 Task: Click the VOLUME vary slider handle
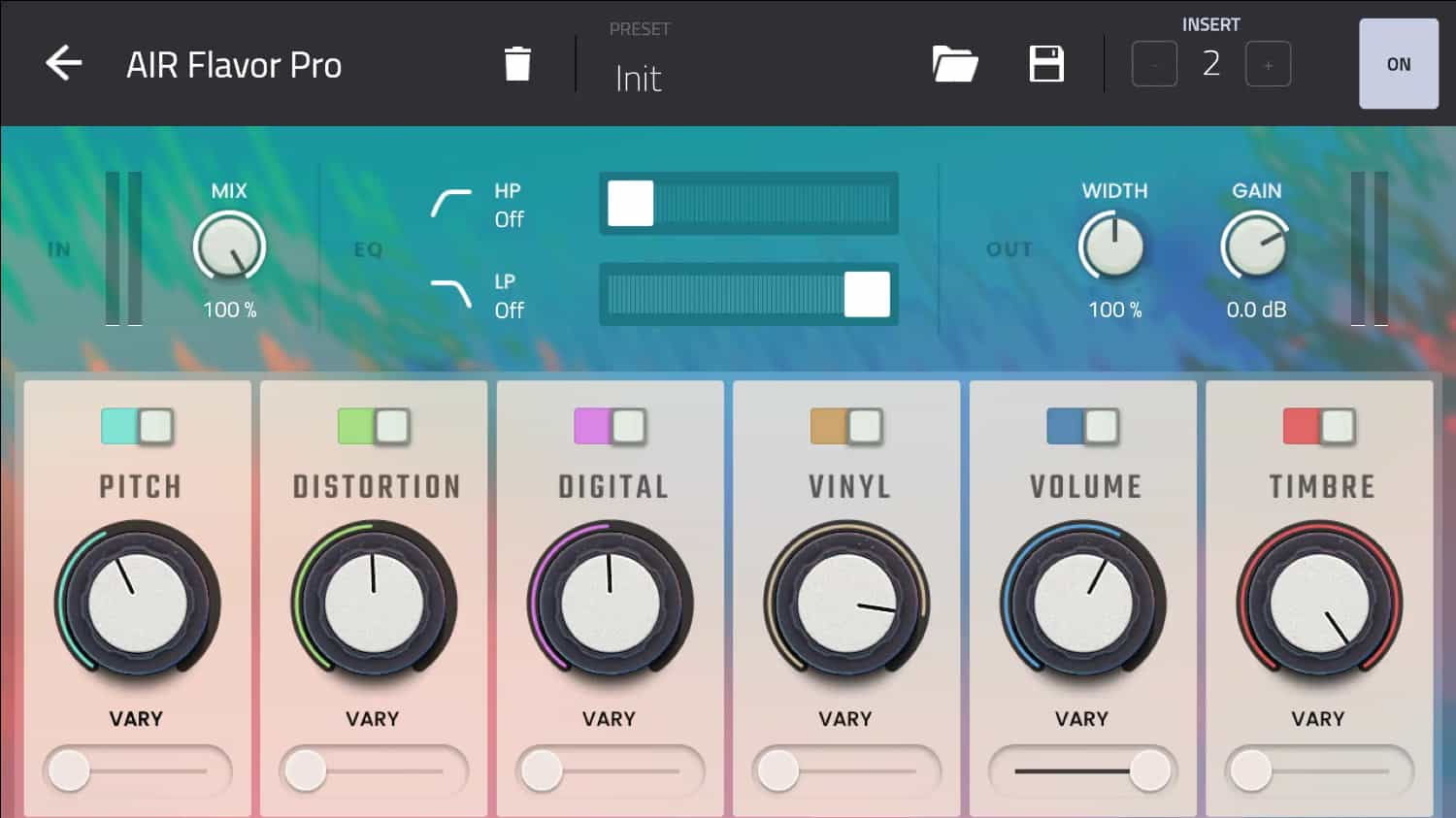(1150, 771)
